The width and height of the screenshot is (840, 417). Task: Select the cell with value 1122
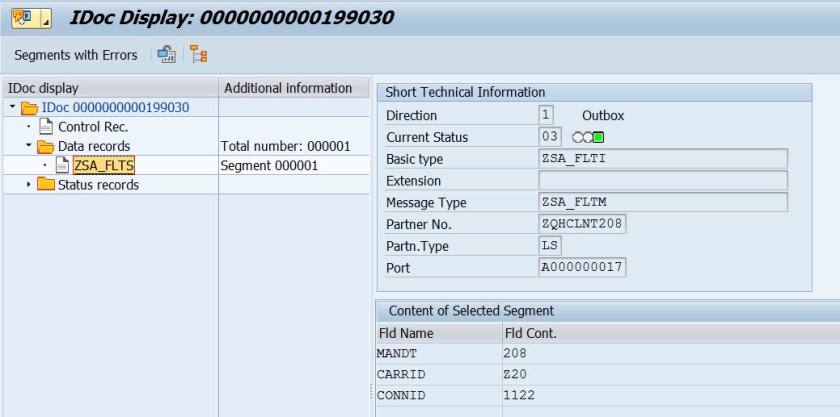(671, 396)
